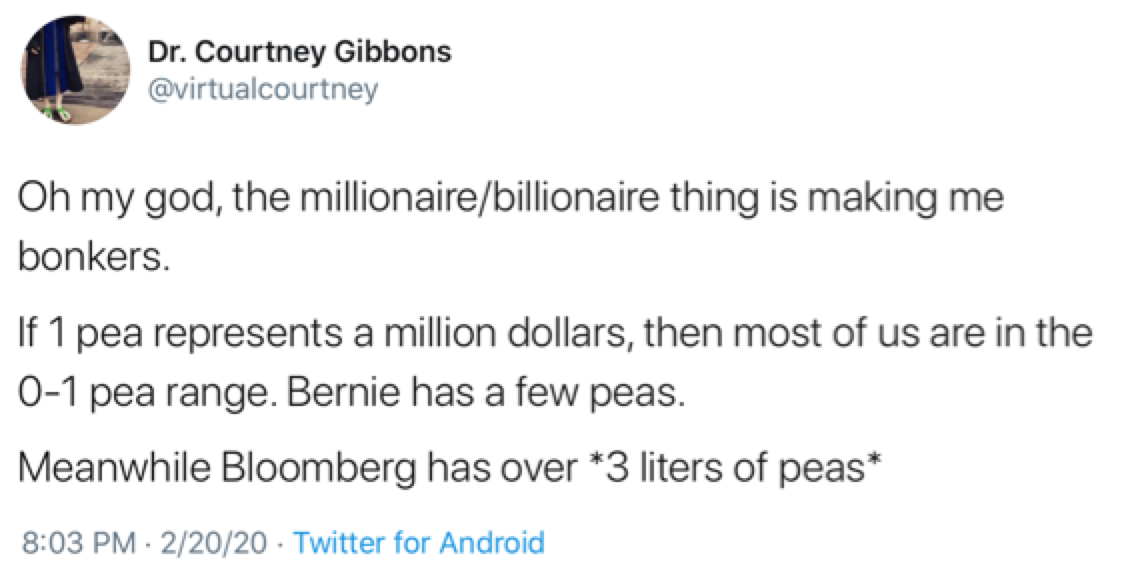Open the Twitter for Android source link
Screen dimensions: 1130x574
click(420, 543)
